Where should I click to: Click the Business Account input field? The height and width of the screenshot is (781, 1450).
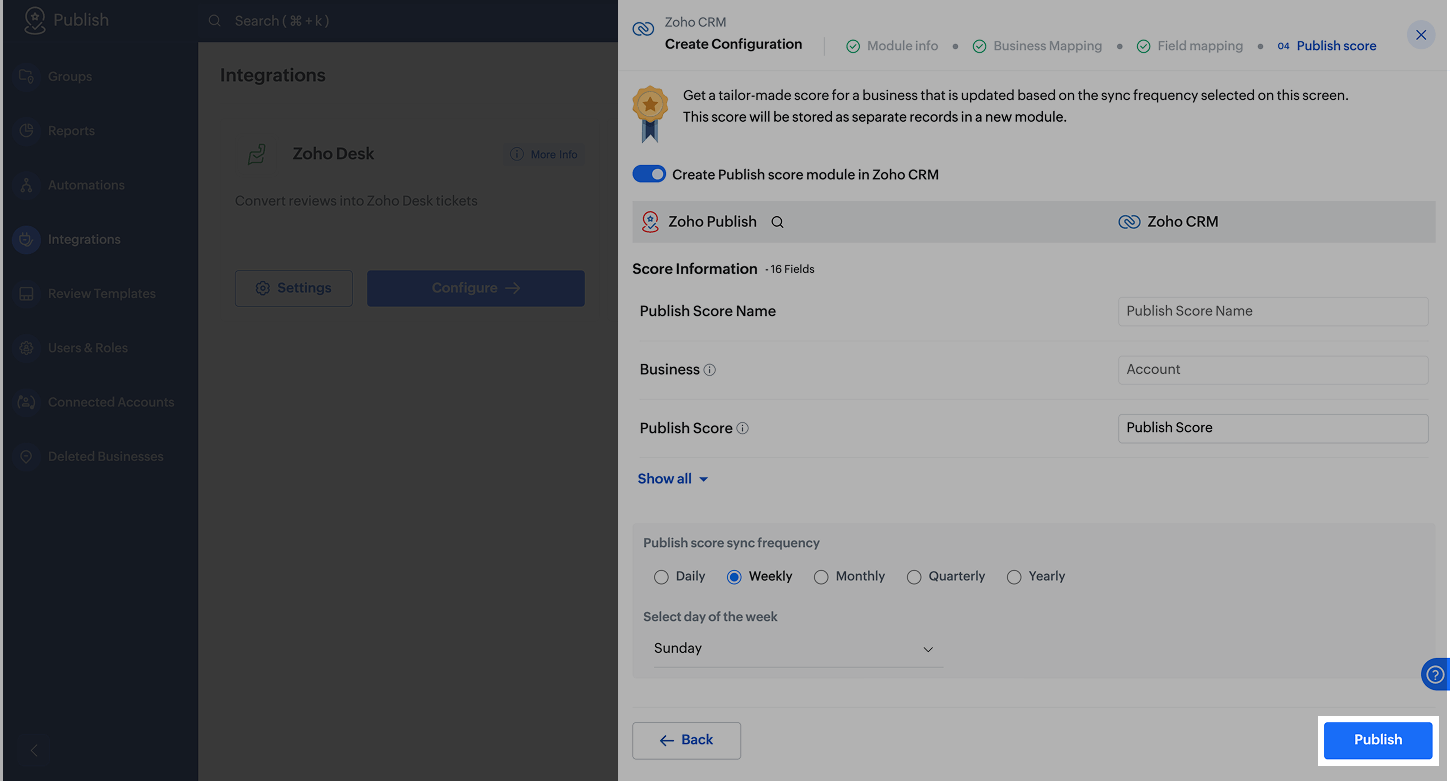1273,370
